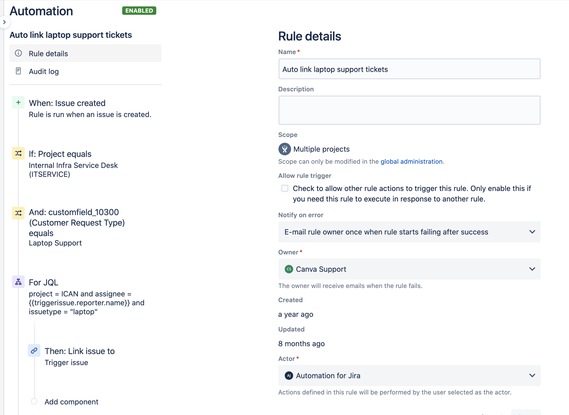Click the rule Name input field

(x=409, y=69)
